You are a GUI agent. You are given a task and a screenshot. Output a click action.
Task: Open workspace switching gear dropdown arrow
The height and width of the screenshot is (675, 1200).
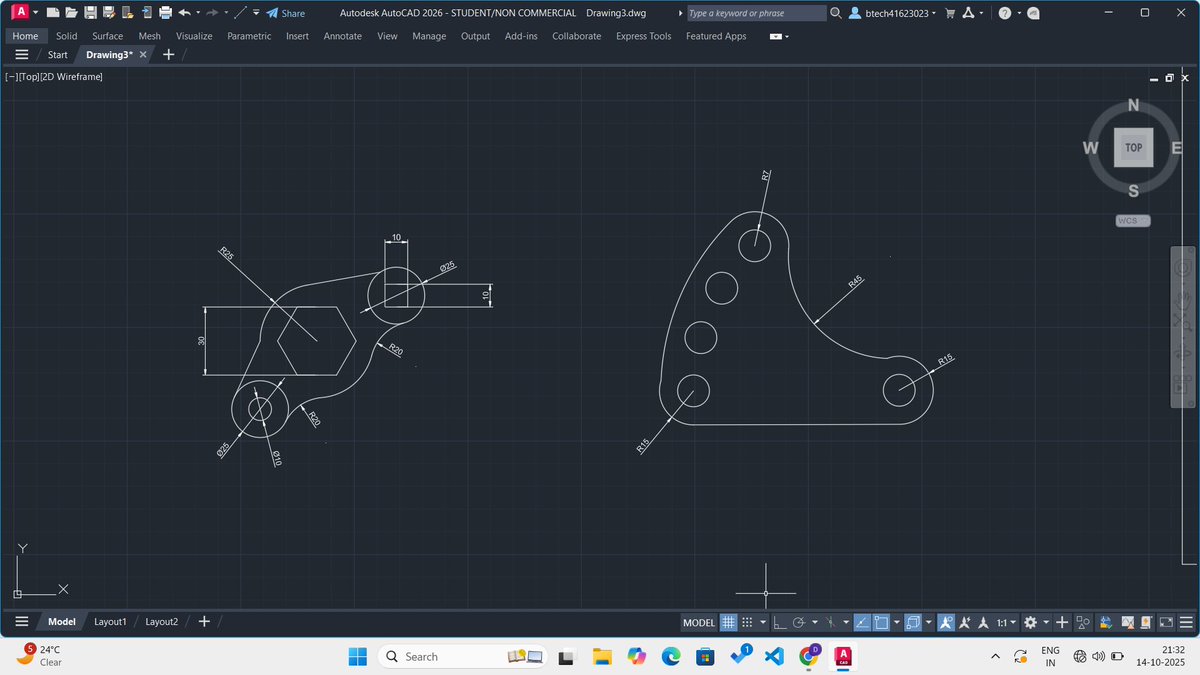click(x=1046, y=622)
